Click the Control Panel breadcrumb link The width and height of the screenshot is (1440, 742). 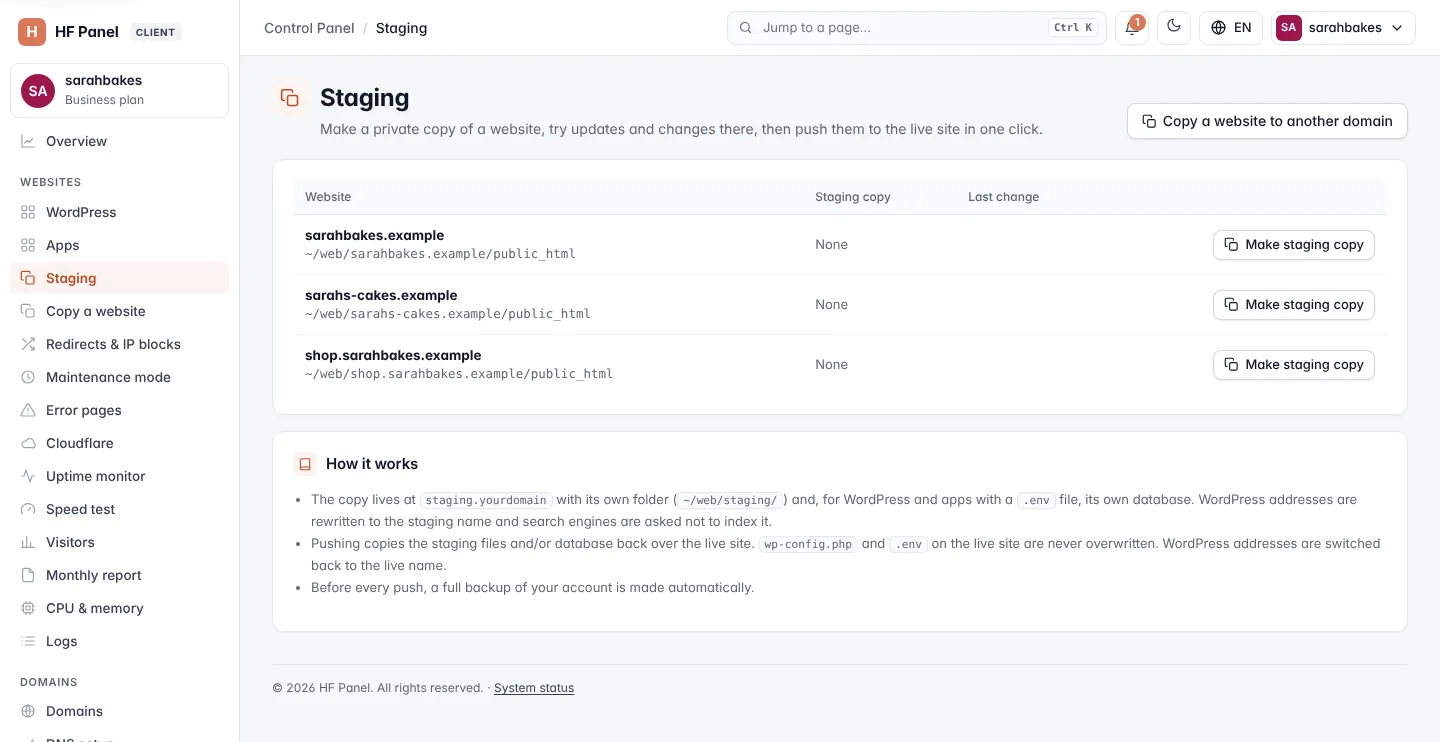coord(309,28)
